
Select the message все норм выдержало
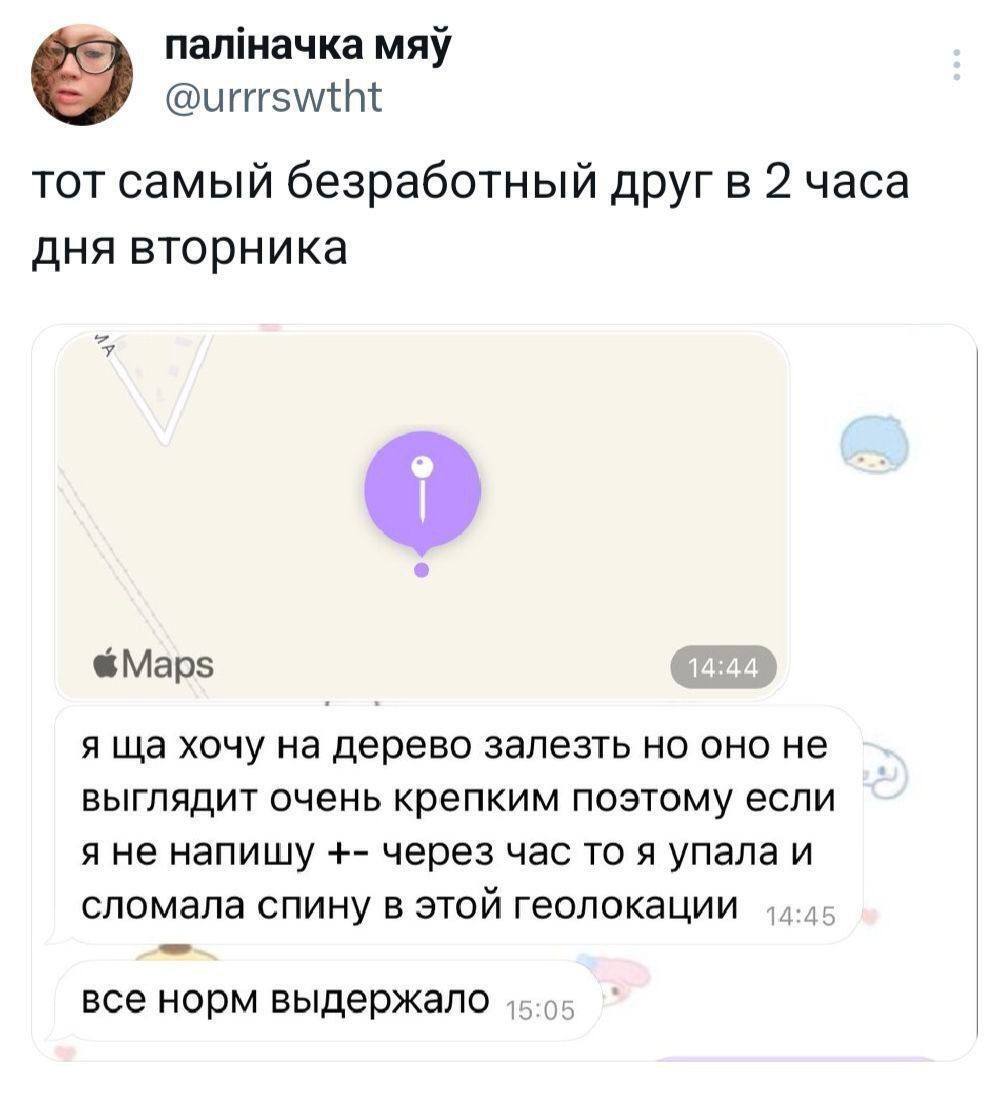point(285,998)
